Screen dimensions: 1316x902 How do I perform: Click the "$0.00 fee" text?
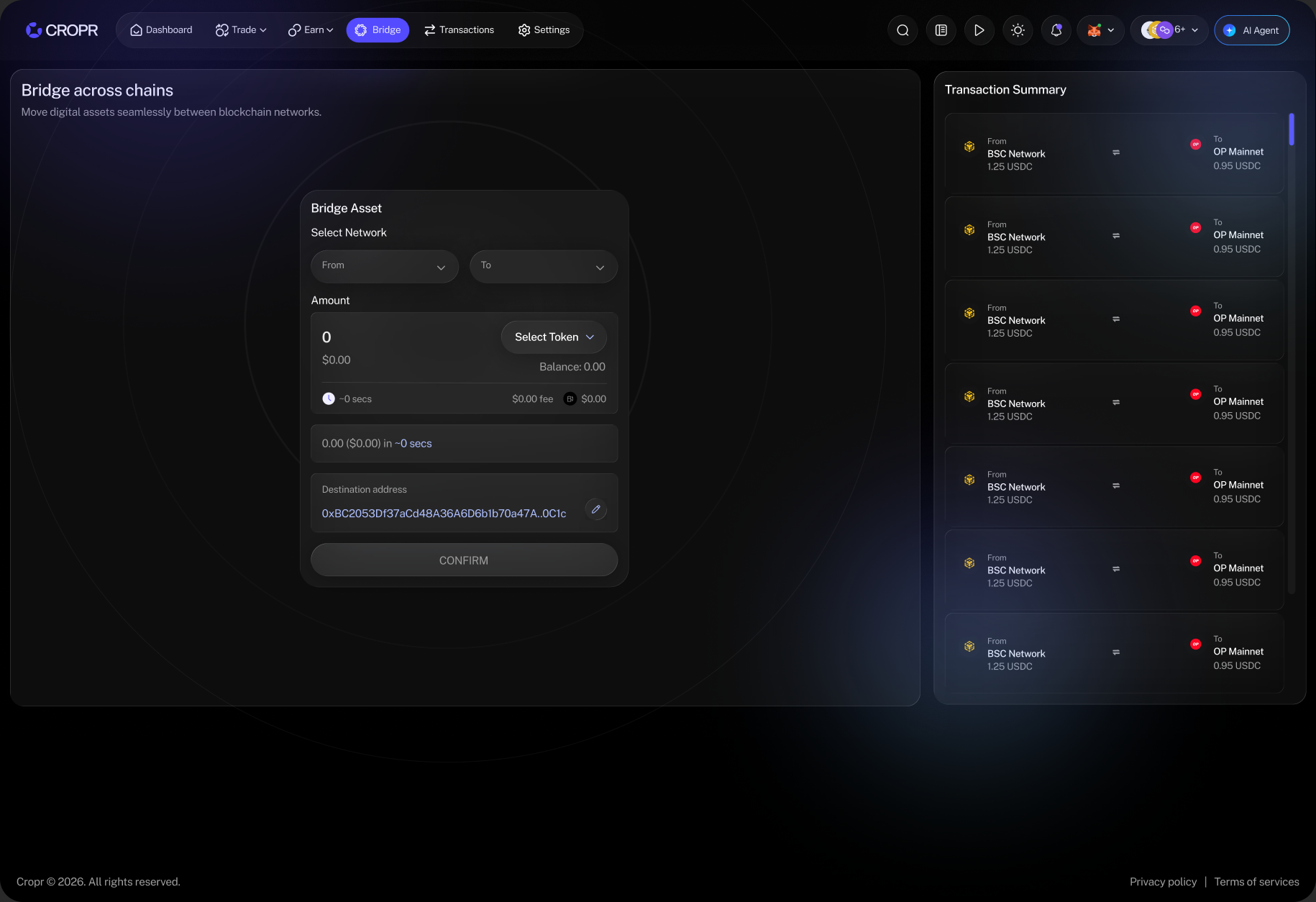(533, 399)
